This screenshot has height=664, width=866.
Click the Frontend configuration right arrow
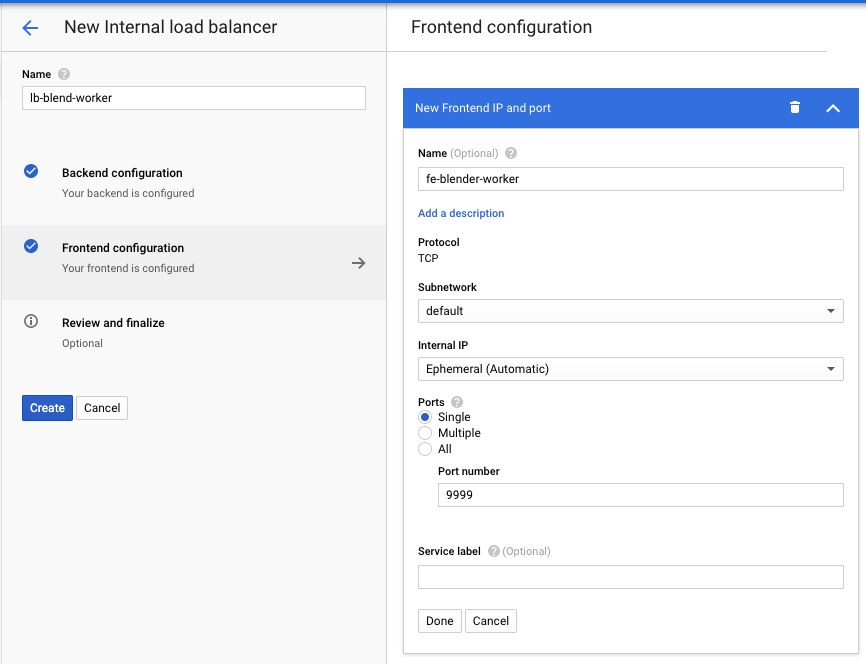tap(358, 263)
